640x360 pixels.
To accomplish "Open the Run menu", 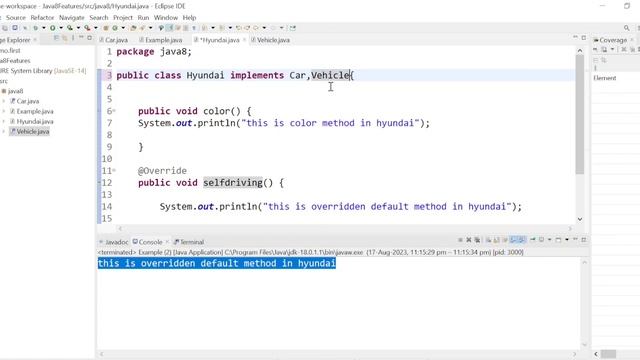I will coord(143,18).
